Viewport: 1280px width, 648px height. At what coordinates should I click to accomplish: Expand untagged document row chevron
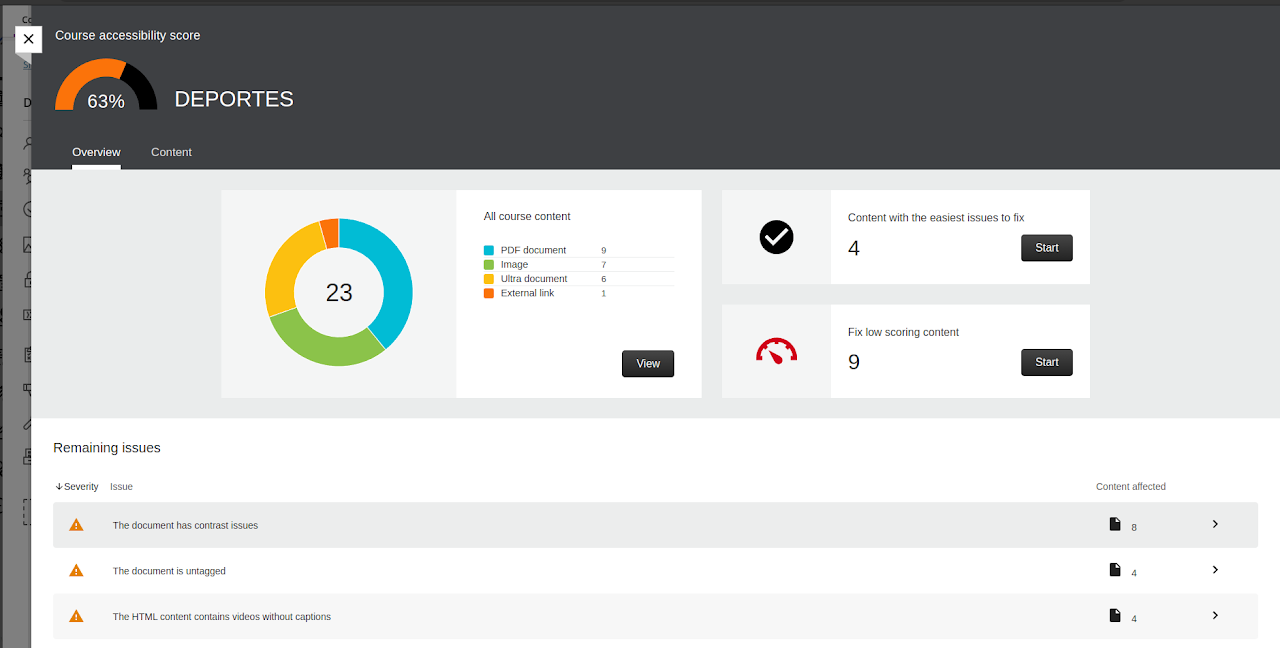pos(1215,570)
